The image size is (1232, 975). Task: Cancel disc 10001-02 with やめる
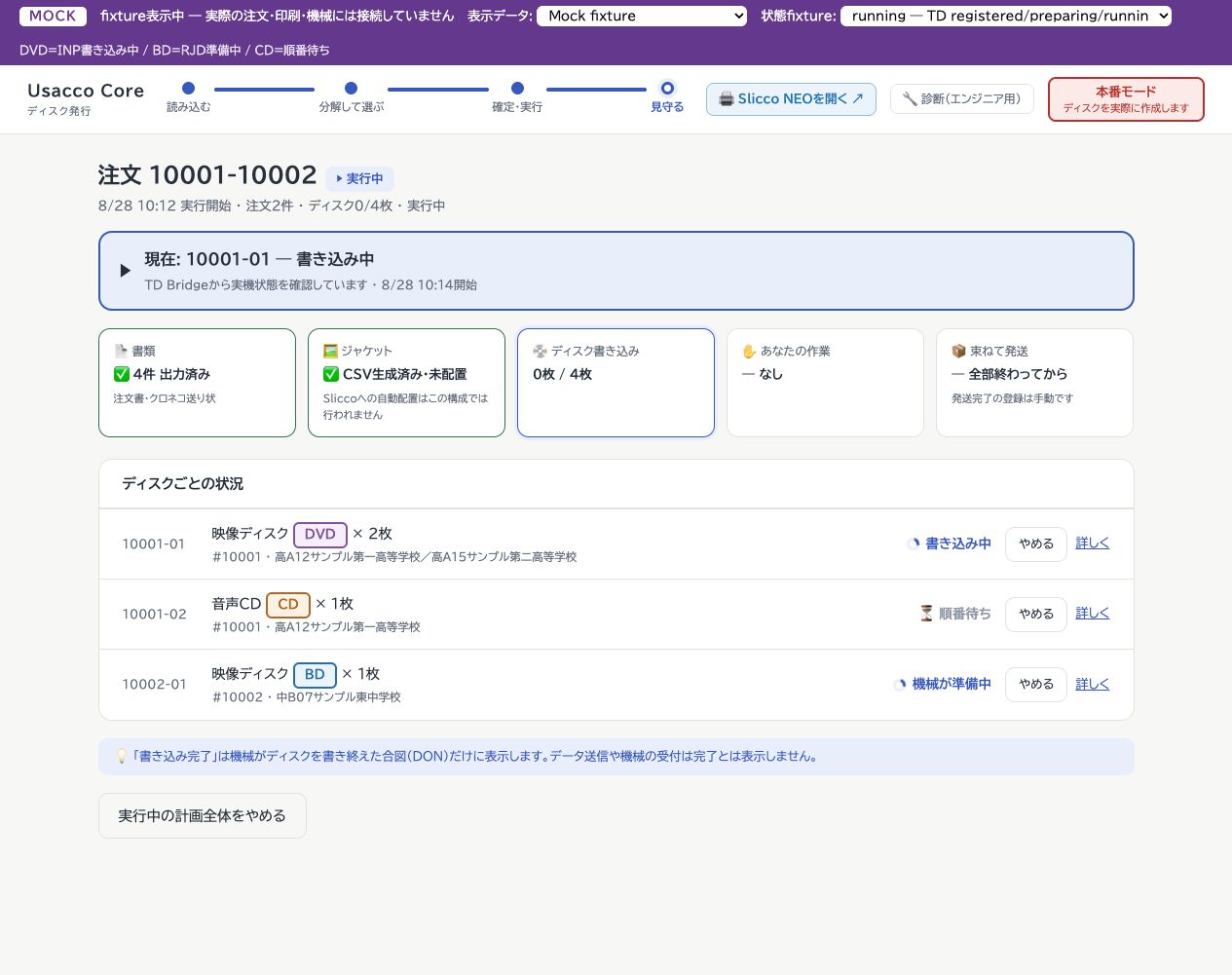pos(1036,614)
